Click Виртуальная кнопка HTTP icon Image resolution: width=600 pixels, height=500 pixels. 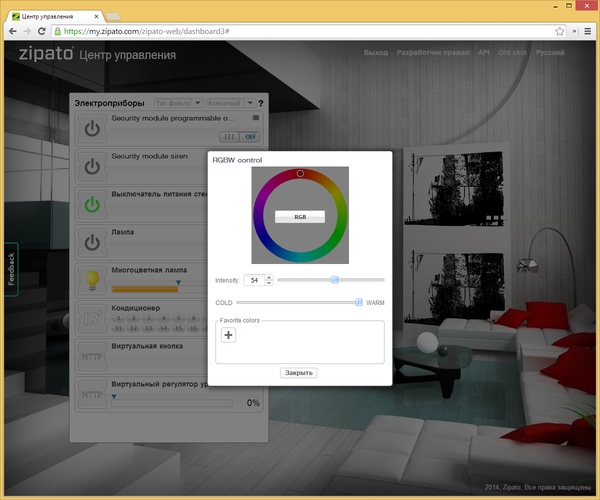(x=92, y=356)
